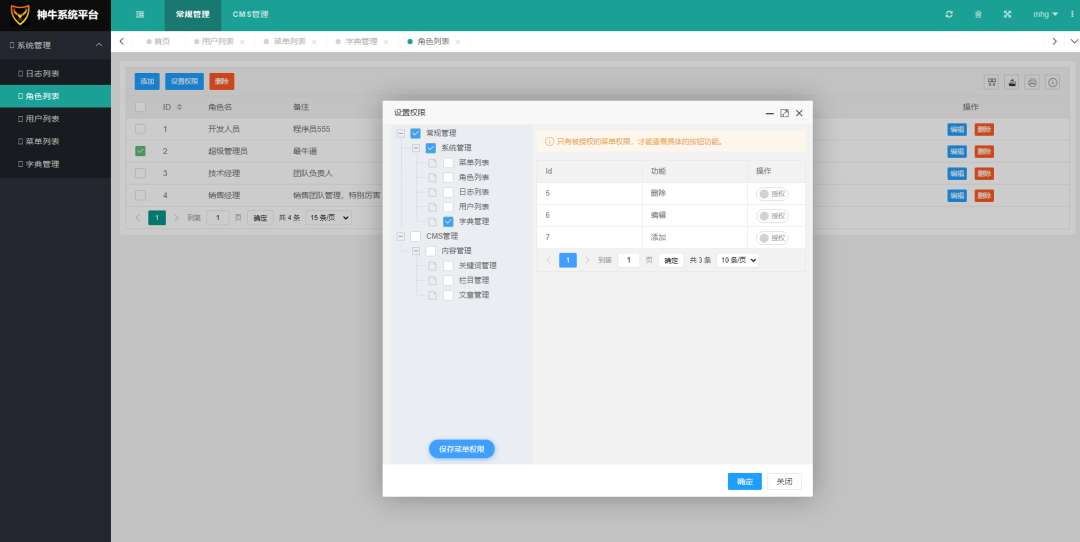Collapse the 系统管理 tree node
Screen dimensions: 1080x542
click(416, 148)
